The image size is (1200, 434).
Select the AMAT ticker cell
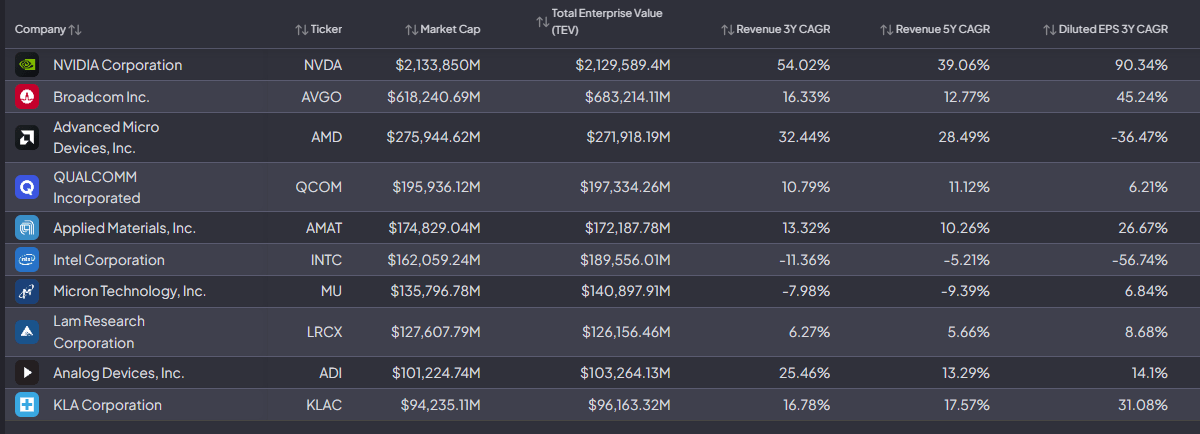[x=324, y=228]
